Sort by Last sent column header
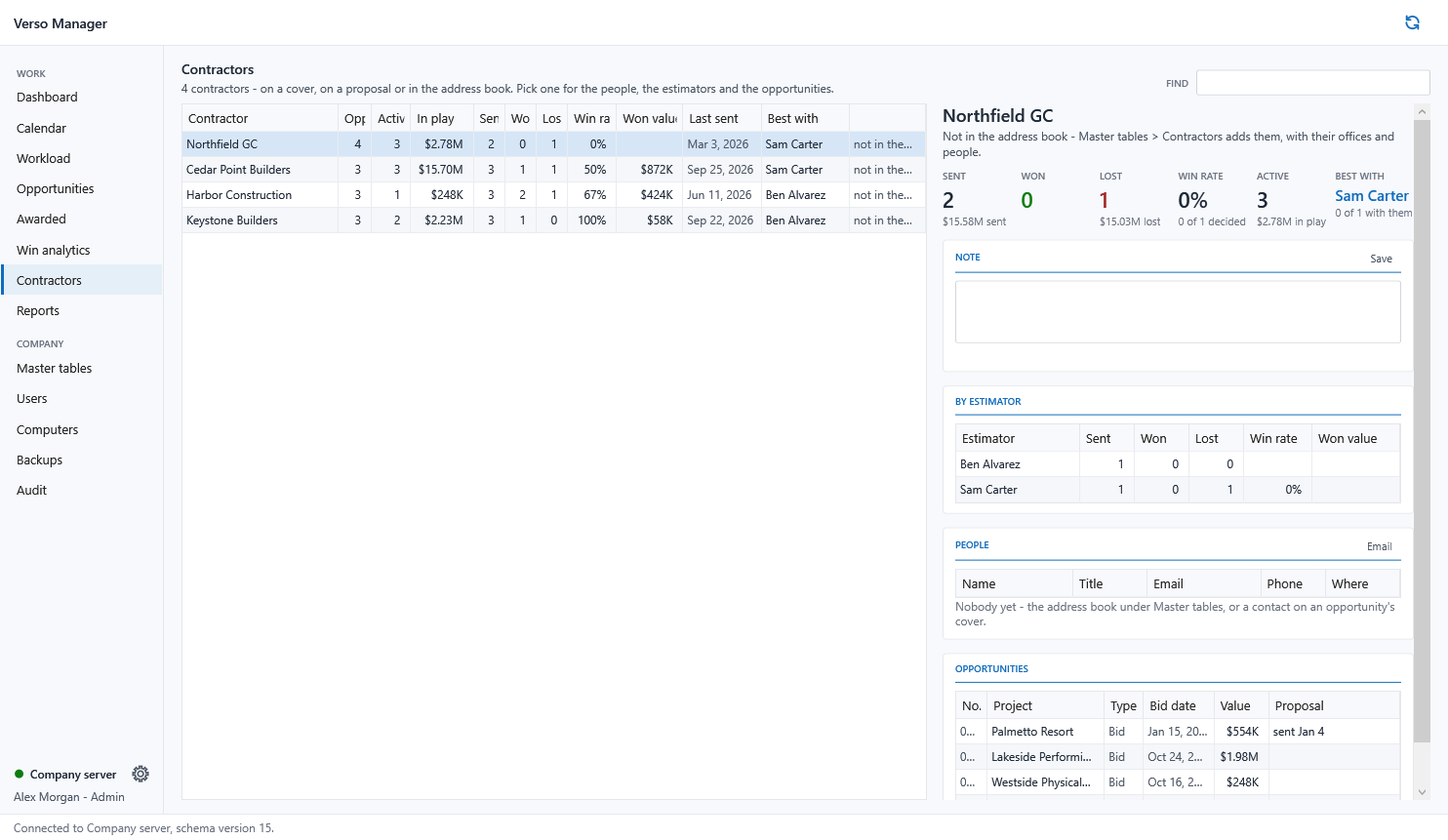Screen dimensions: 1448x840 pyautogui.click(x=722, y=118)
